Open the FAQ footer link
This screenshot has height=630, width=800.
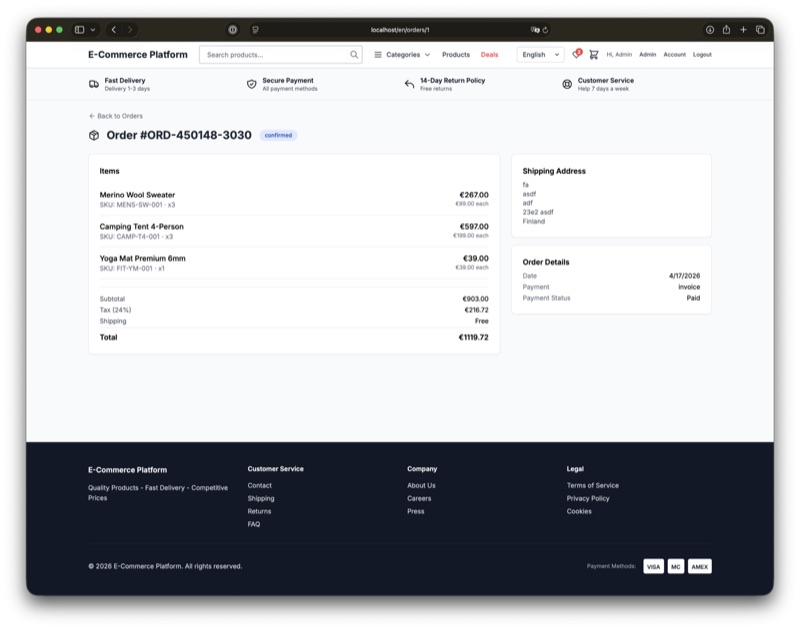[x=254, y=524]
